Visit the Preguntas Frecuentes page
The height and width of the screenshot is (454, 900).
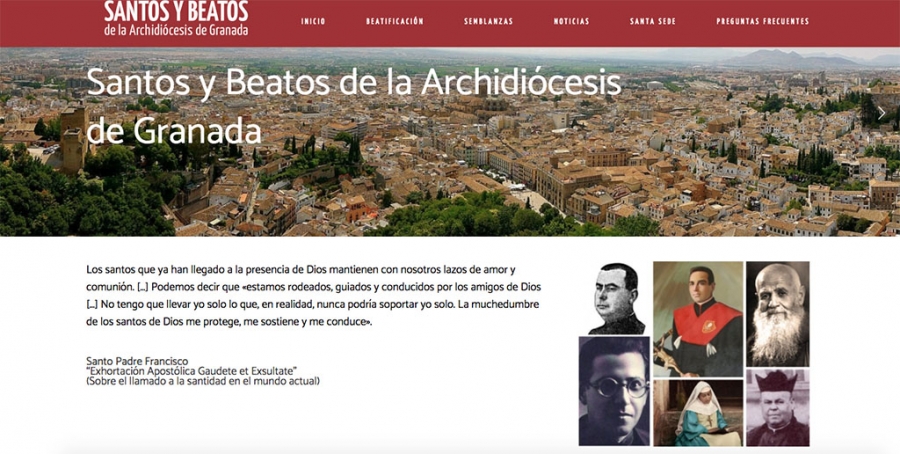[763, 21]
